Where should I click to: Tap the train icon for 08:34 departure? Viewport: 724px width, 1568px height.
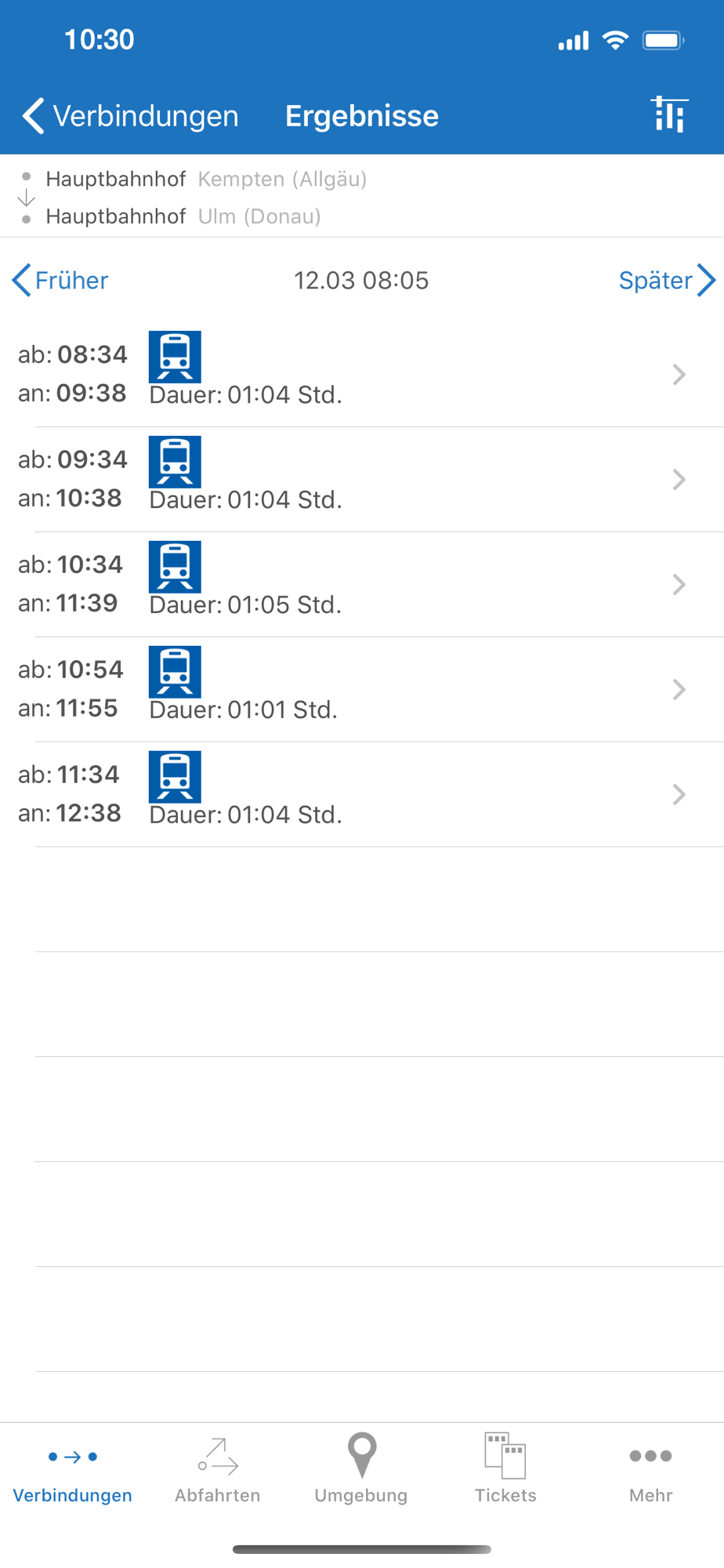pyautogui.click(x=175, y=357)
